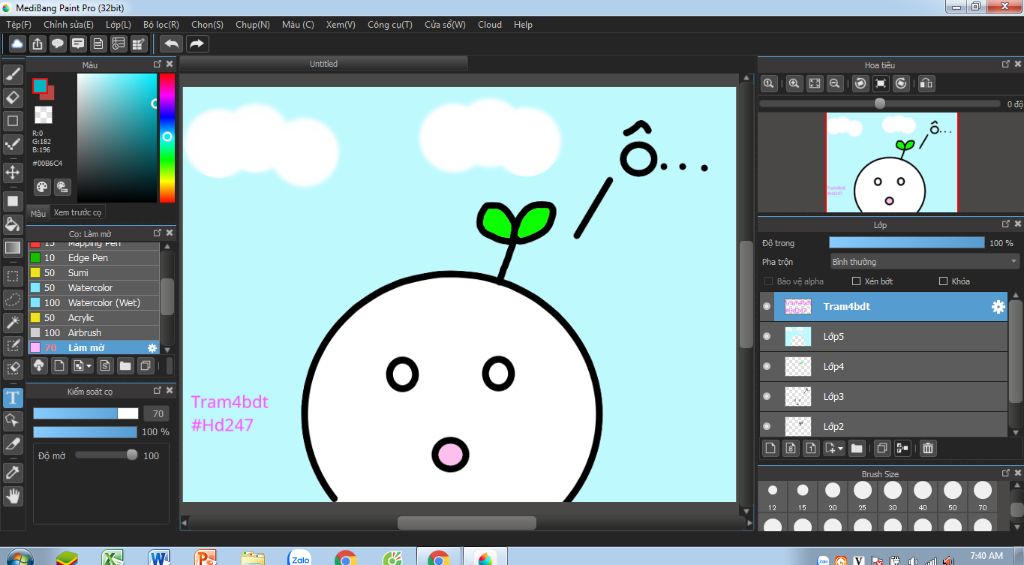
Task: Select the Bucket fill tool
Action: (x=12, y=225)
